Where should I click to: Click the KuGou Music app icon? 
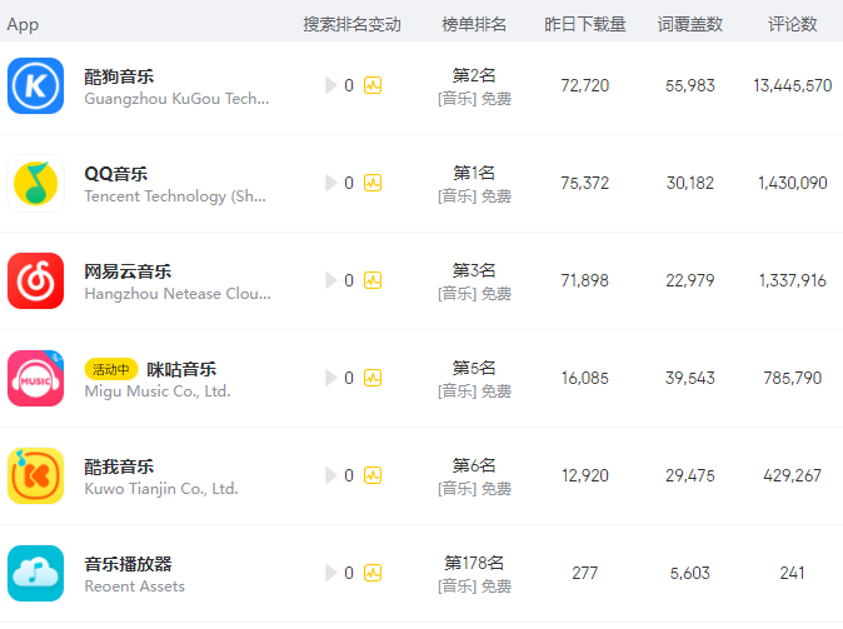point(36,86)
